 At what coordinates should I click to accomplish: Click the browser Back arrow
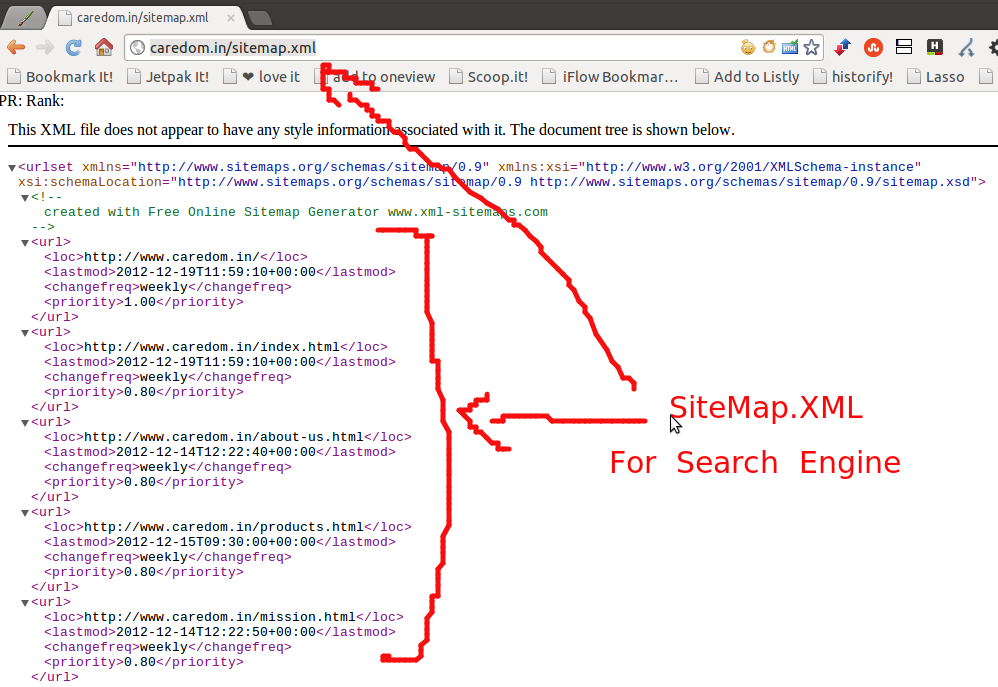tap(16, 48)
